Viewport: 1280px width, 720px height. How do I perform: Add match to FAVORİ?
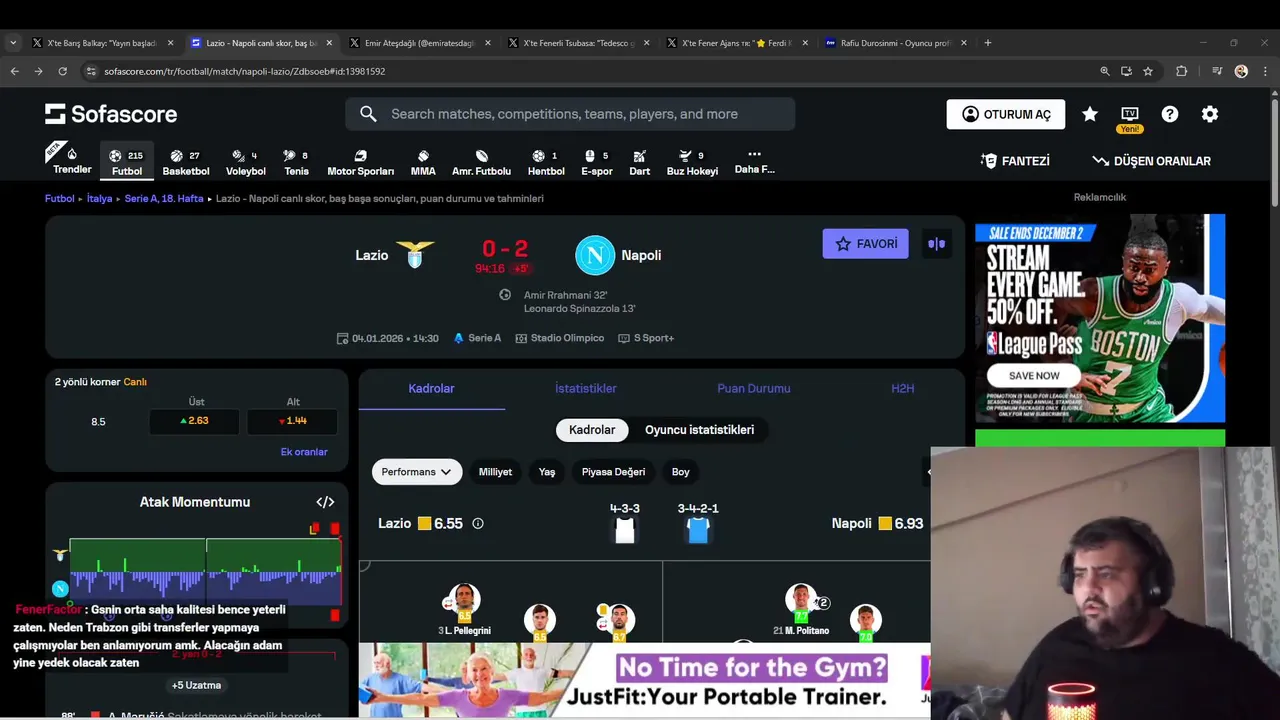coord(866,244)
